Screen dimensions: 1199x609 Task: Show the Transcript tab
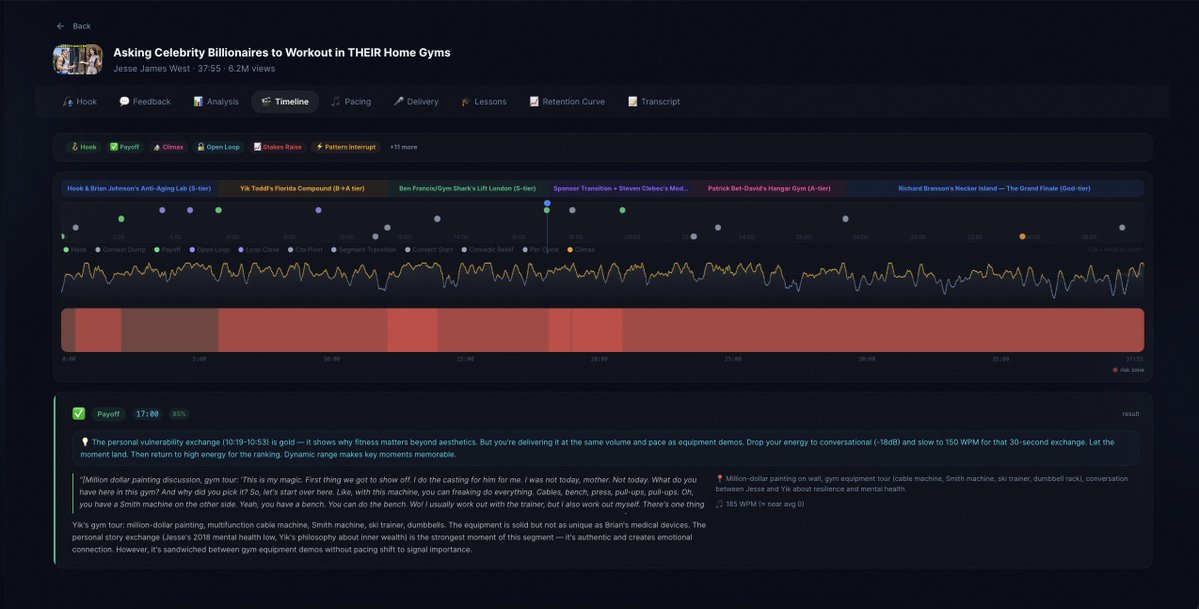(655, 102)
